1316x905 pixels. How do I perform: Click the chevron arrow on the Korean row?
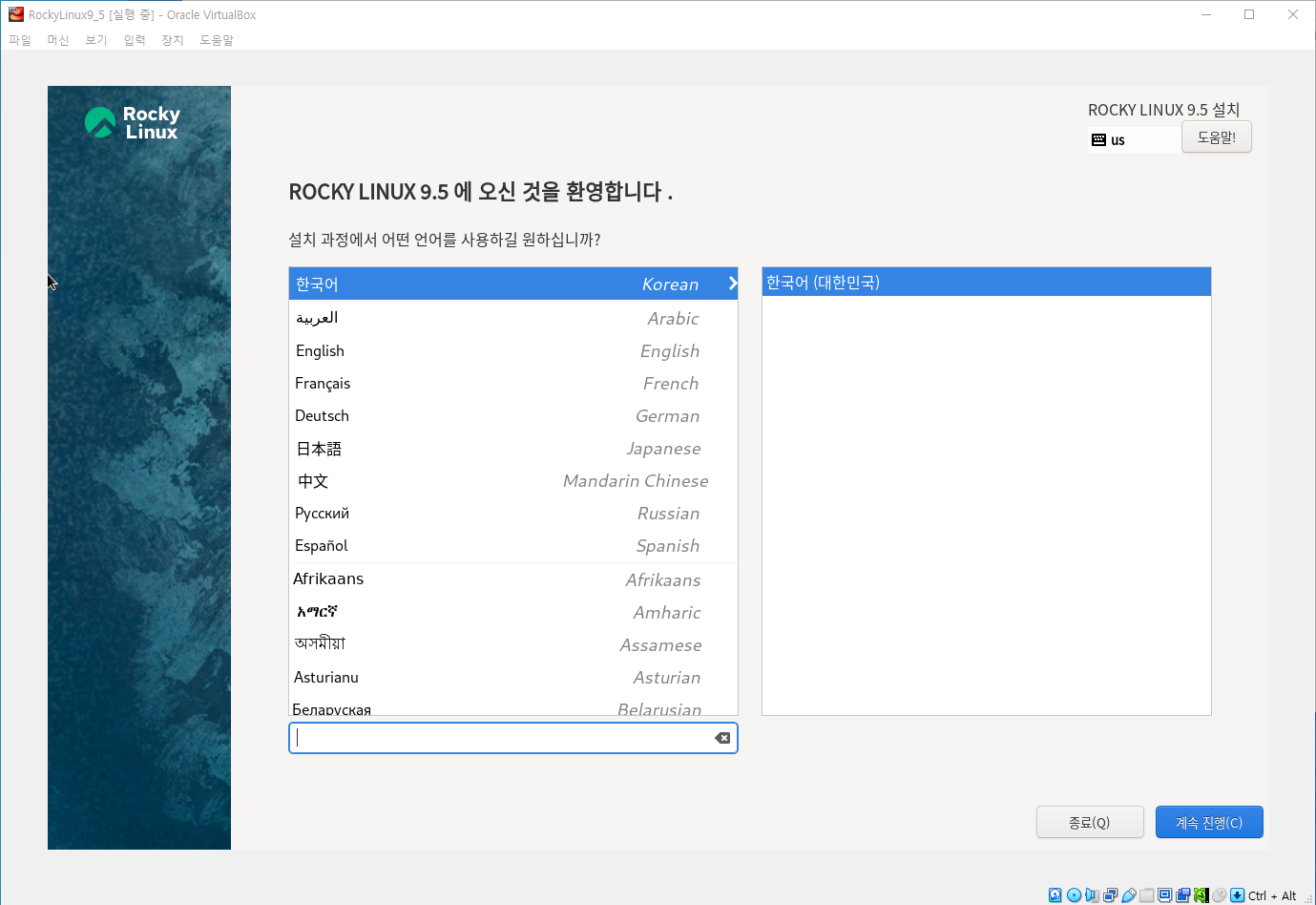[x=732, y=284]
